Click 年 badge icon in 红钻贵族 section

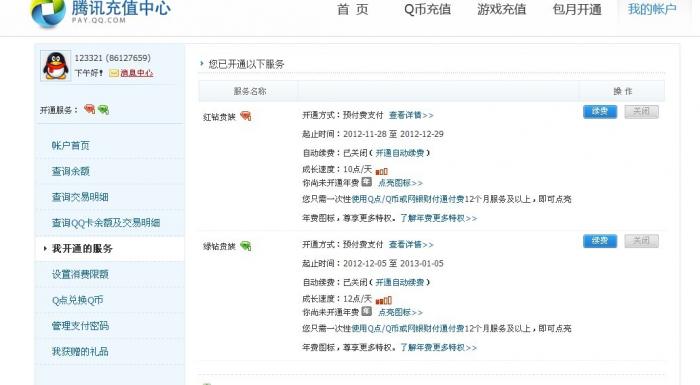(x=367, y=182)
